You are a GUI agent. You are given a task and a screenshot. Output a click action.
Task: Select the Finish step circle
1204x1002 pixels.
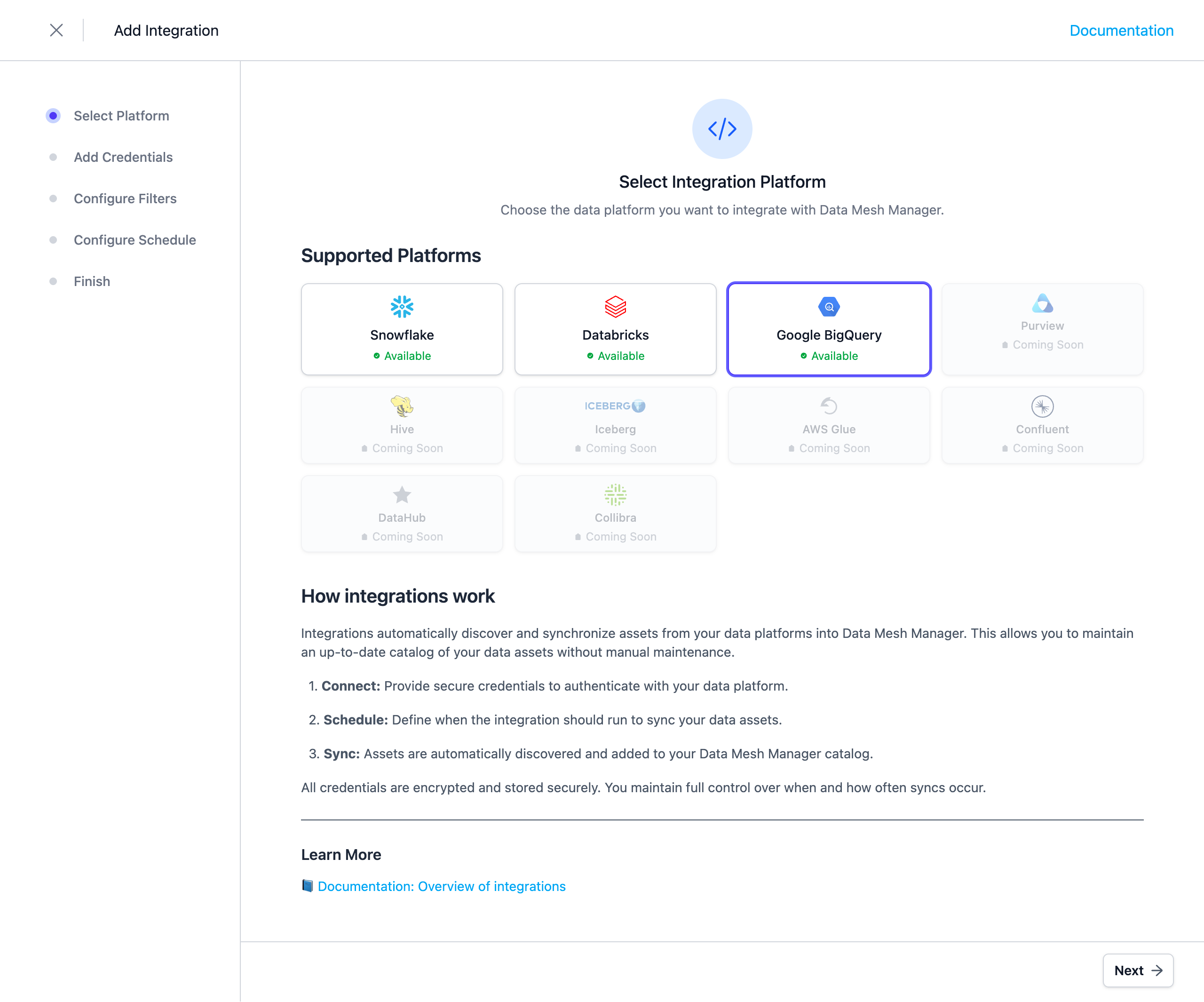tap(53, 281)
